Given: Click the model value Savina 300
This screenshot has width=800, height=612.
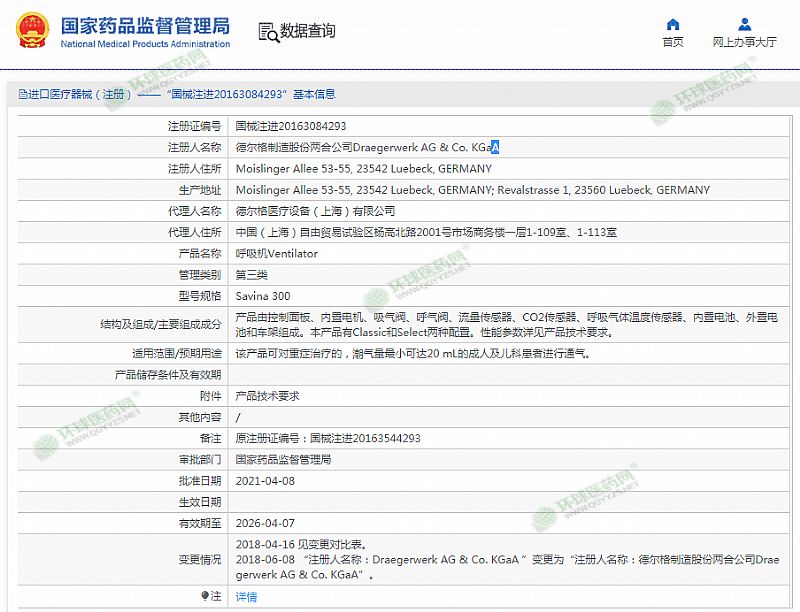Looking at the screenshot, I should click(262, 296).
